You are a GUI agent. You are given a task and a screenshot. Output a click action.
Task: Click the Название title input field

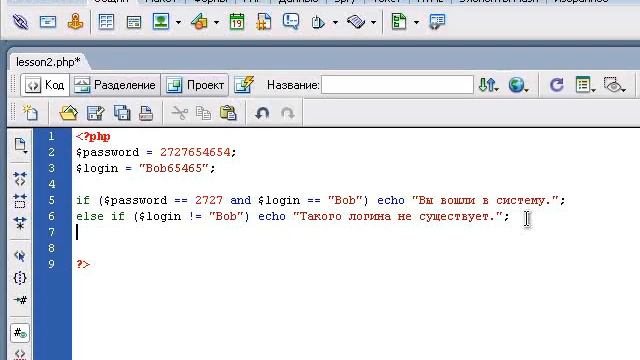click(x=397, y=85)
